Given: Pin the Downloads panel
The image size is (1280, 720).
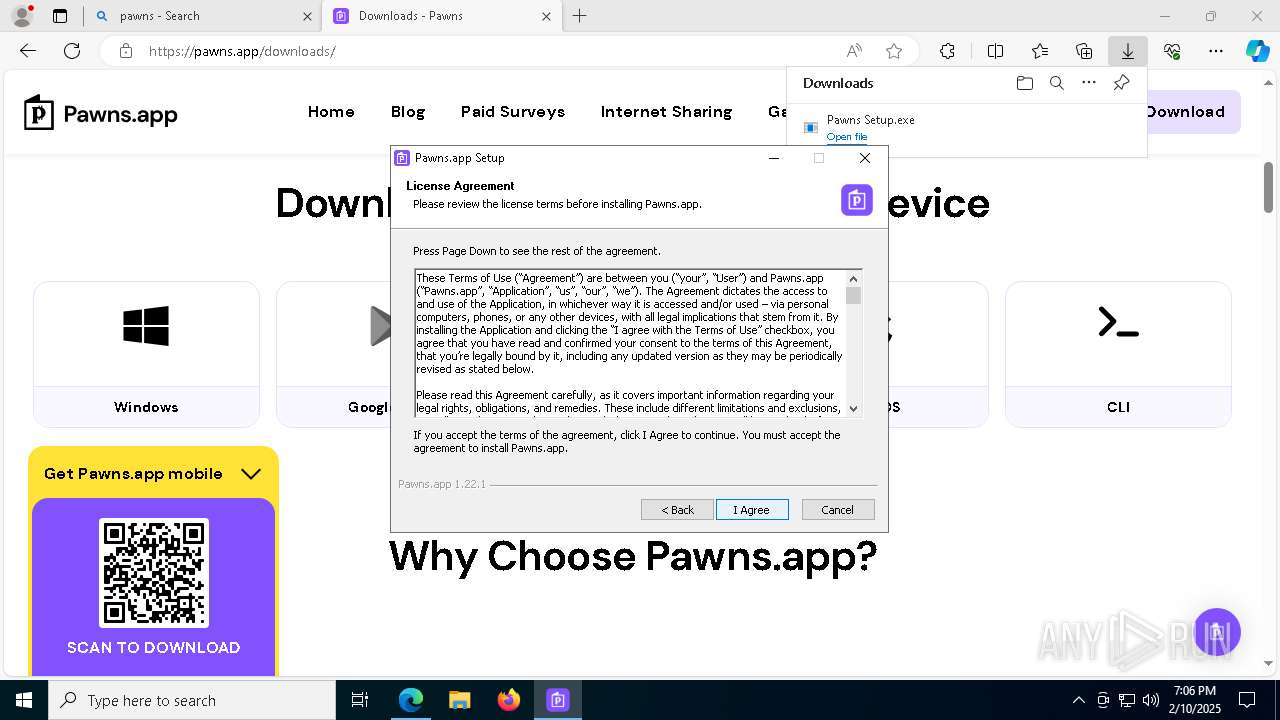Looking at the screenshot, I should click(1121, 83).
